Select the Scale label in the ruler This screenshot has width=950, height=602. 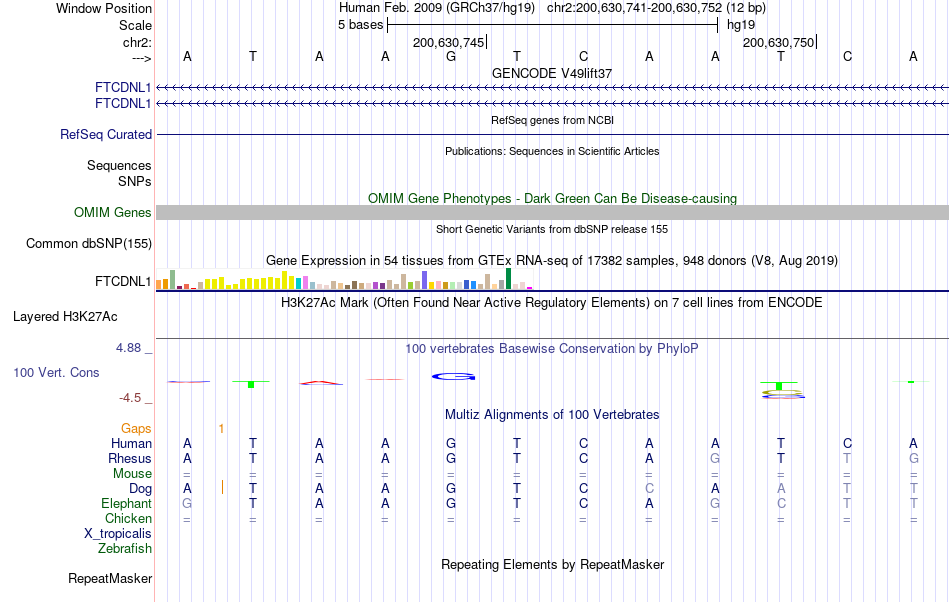coord(135,25)
